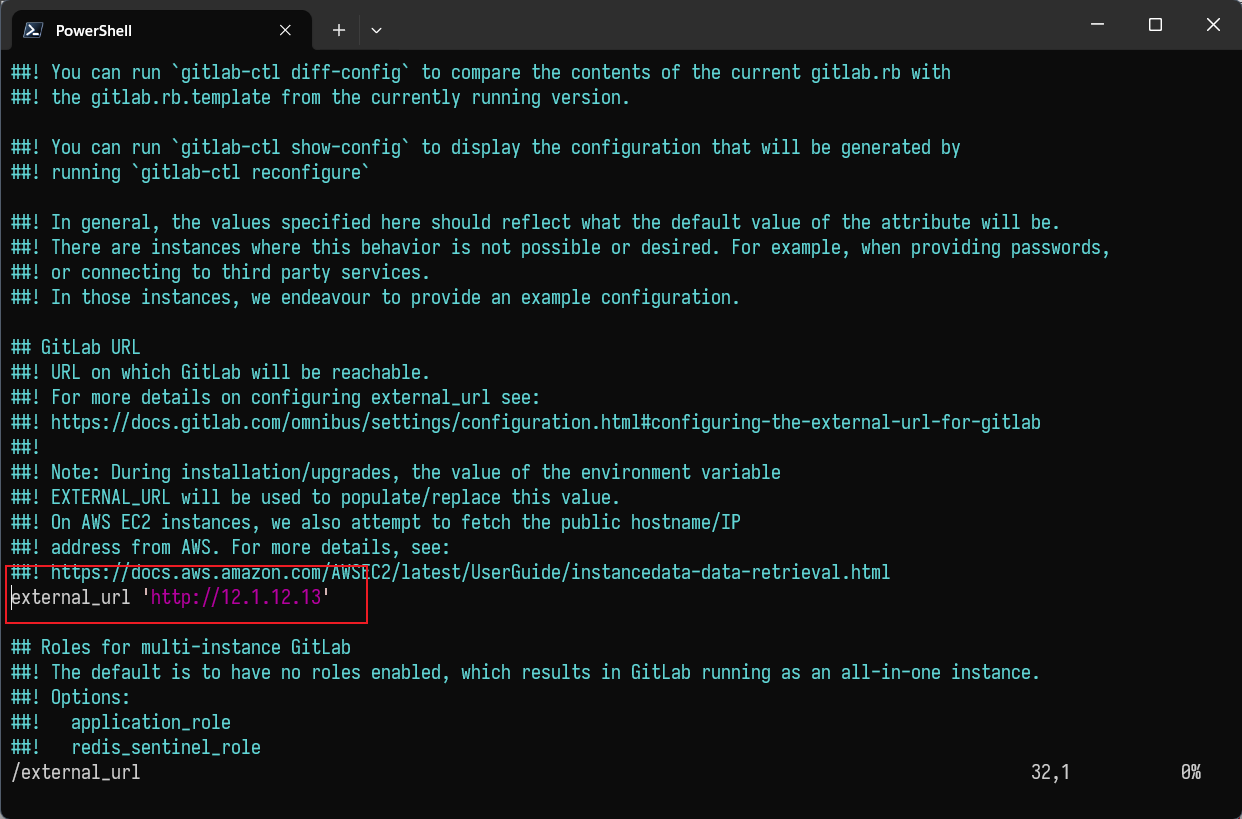Click the '## GitLab URL' heading line
The width and height of the screenshot is (1242, 819).
pos(76,348)
